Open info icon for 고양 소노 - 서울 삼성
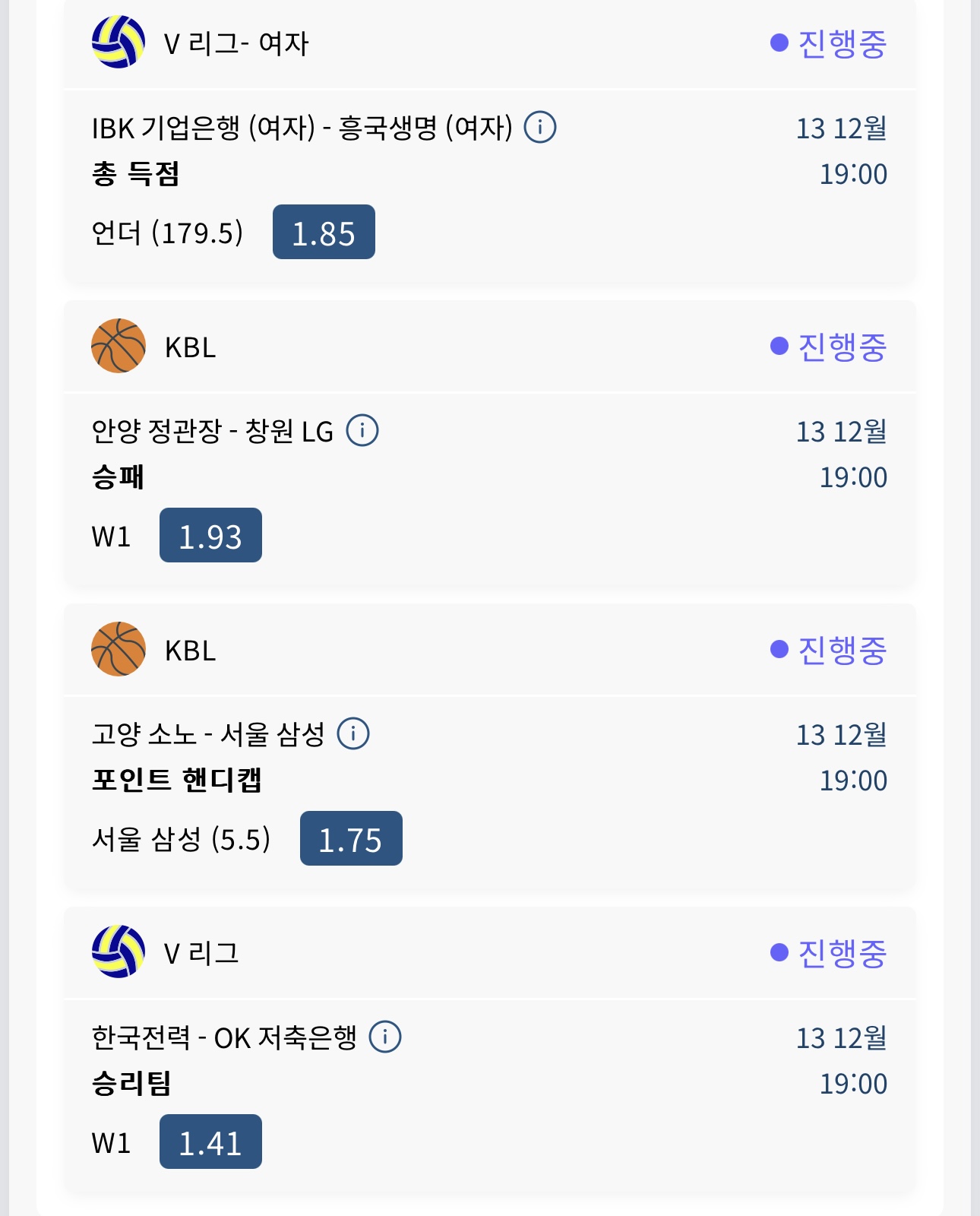Image resolution: width=980 pixels, height=1216 pixels. coord(353,733)
